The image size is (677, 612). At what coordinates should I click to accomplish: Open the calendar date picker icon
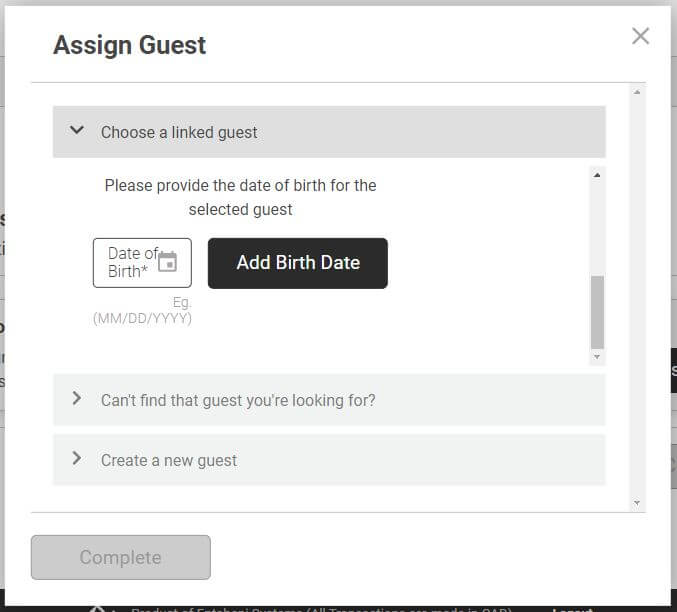167,262
